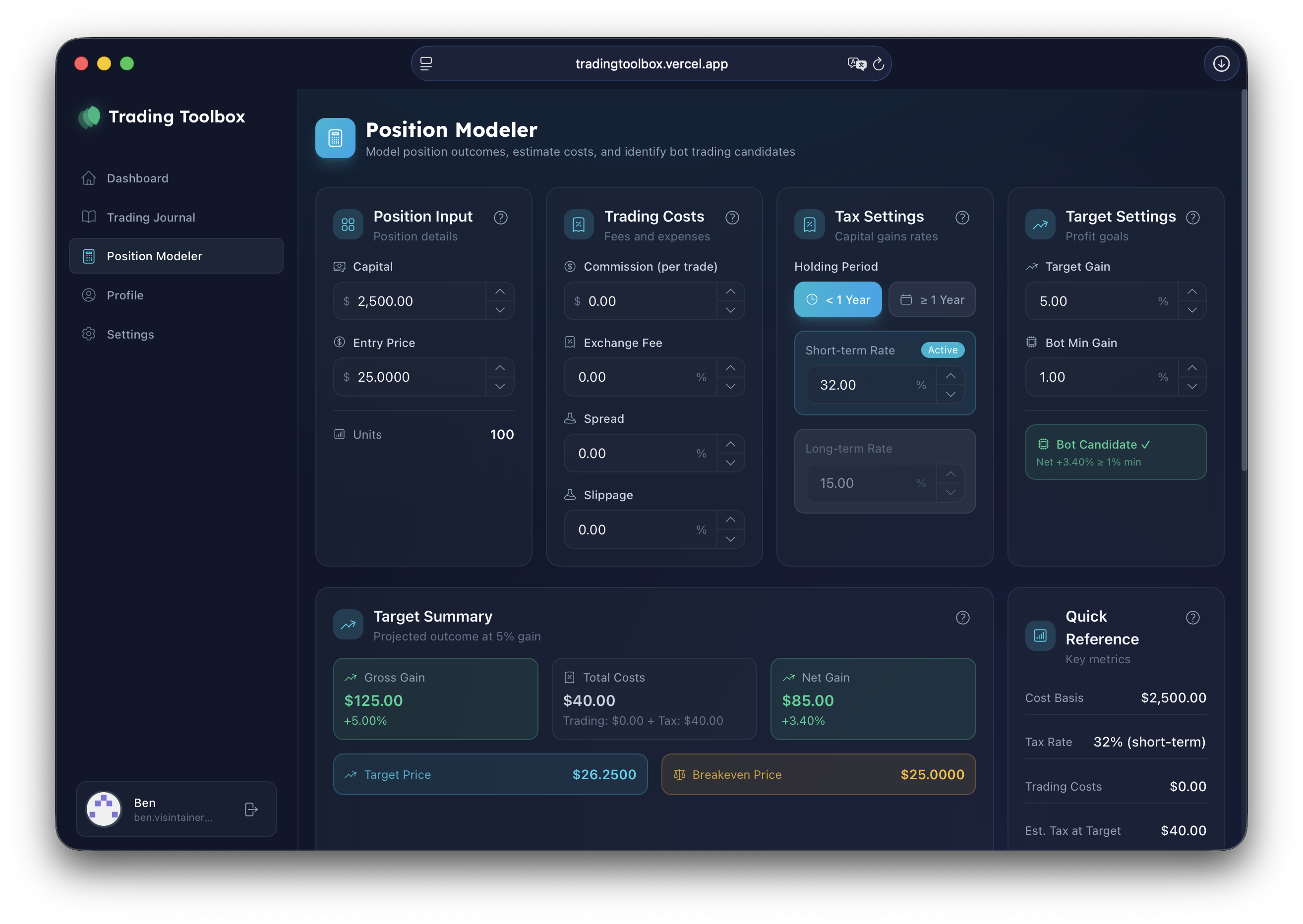Click the browser reload icon in address bar

(879, 64)
